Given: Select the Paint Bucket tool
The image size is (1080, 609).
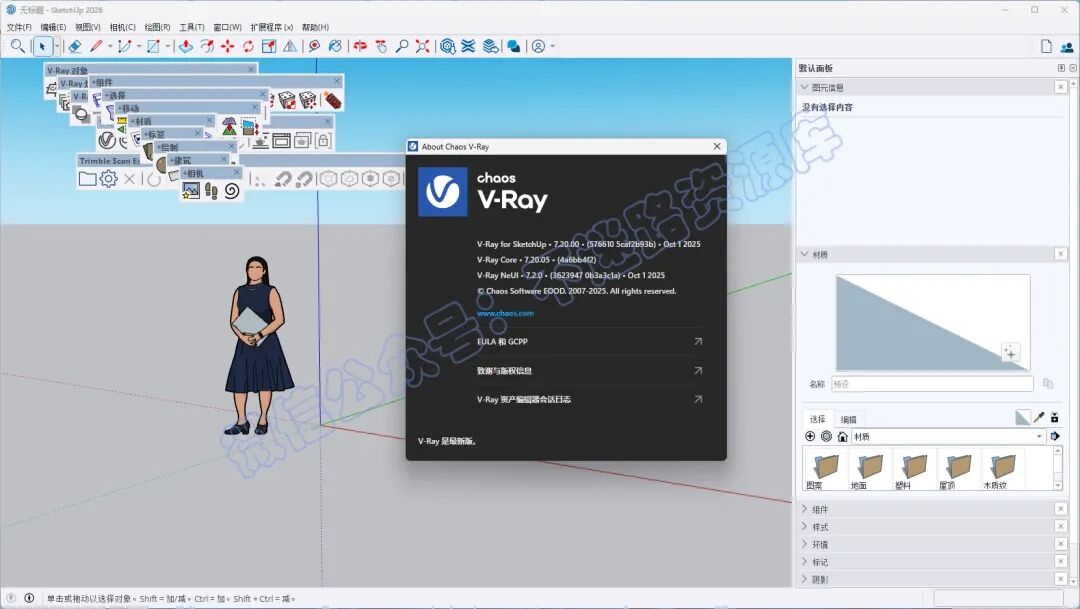Looking at the screenshot, I should (x=335, y=46).
